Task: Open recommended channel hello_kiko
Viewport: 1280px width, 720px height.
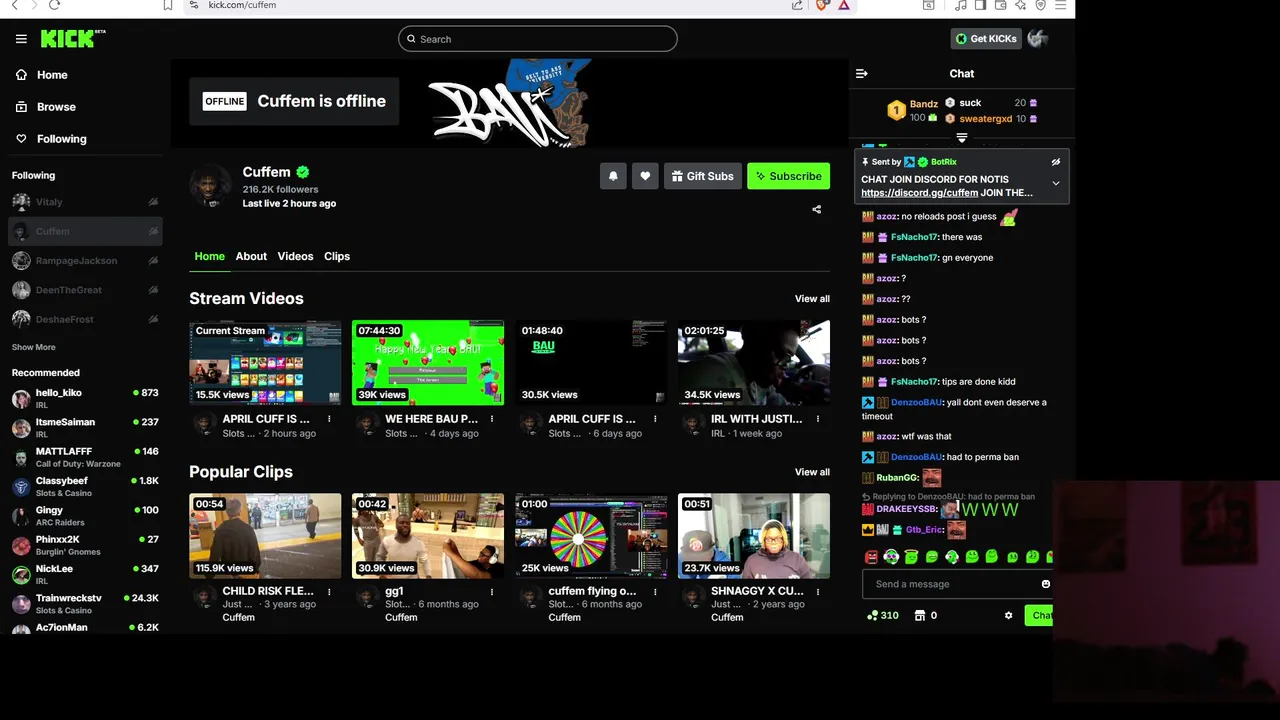Action: click(85, 398)
